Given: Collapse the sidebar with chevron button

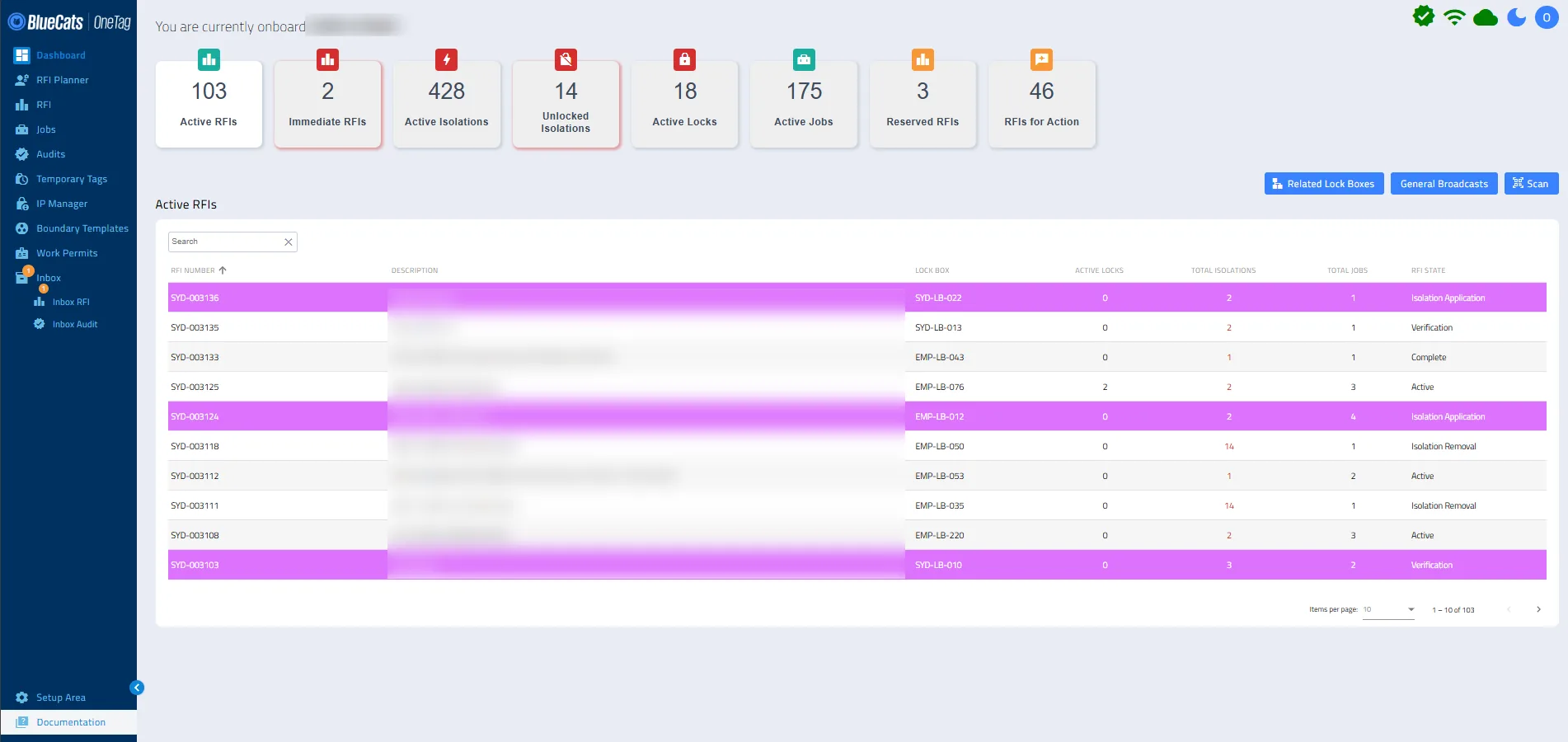Looking at the screenshot, I should pos(137,688).
